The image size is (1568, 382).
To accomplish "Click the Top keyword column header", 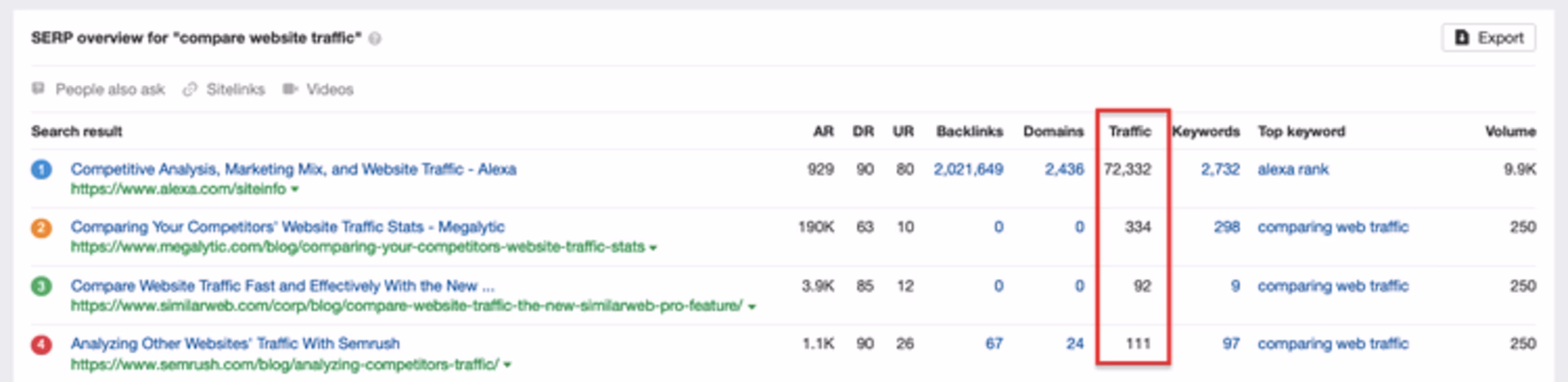I will click(x=1301, y=131).
